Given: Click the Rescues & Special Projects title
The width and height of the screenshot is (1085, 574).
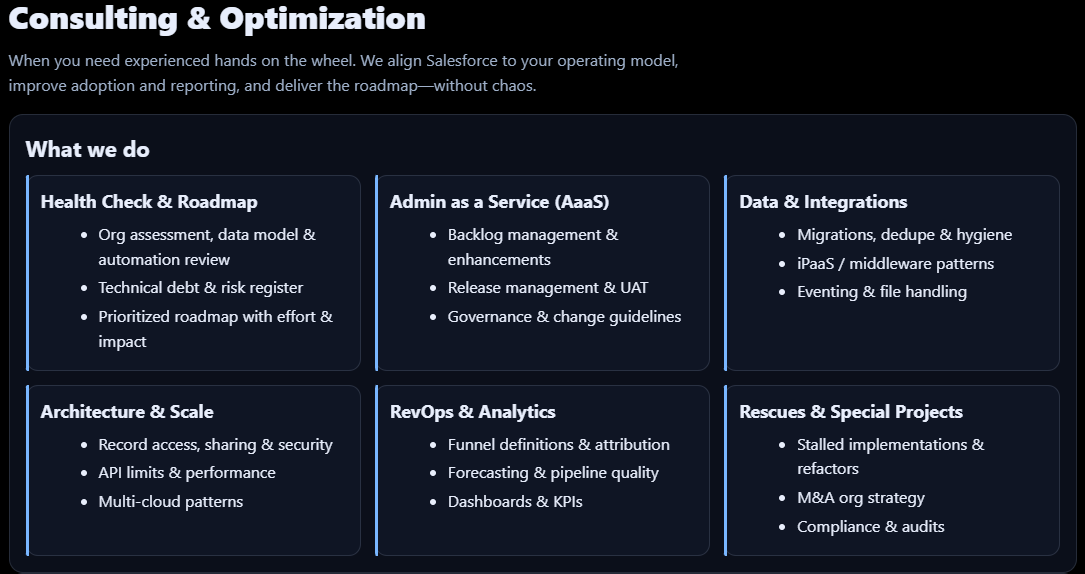Looking at the screenshot, I should coord(850,412).
